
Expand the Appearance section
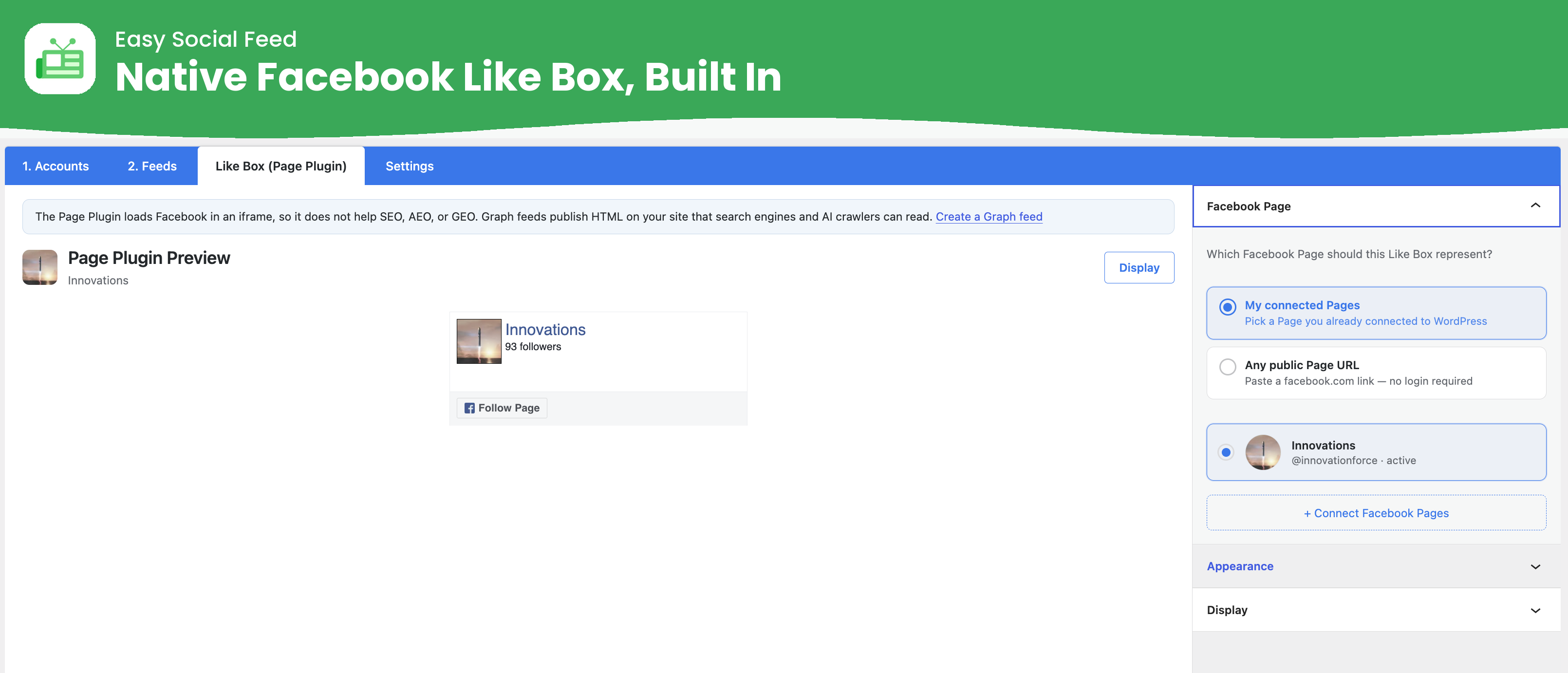[1376, 566]
